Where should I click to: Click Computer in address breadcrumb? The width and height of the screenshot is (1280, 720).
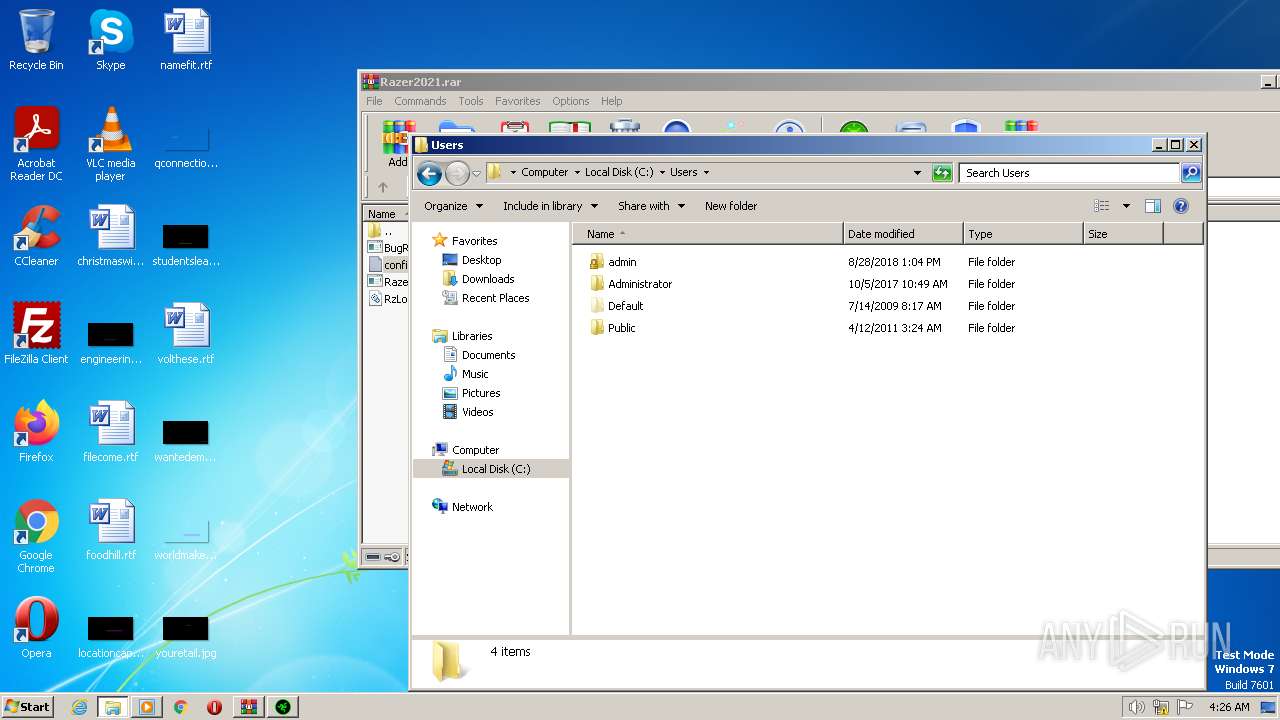click(544, 172)
